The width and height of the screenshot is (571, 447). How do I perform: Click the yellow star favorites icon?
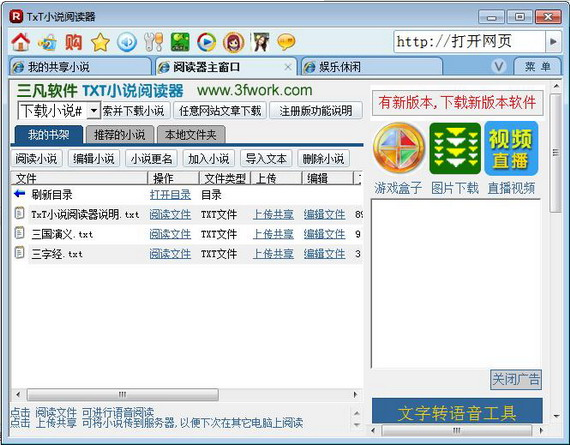(101, 42)
